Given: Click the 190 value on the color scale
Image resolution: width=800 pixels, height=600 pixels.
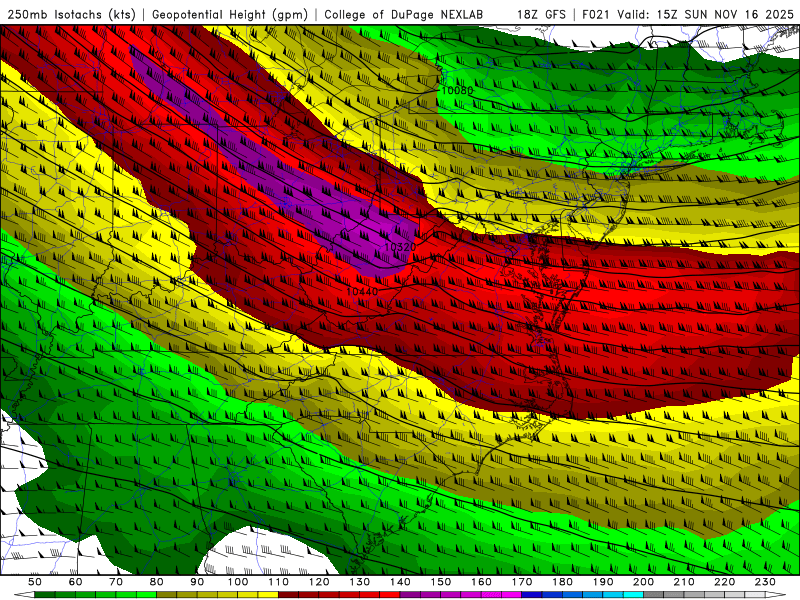Looking at the screenshot, I should [x=603, y=582].
